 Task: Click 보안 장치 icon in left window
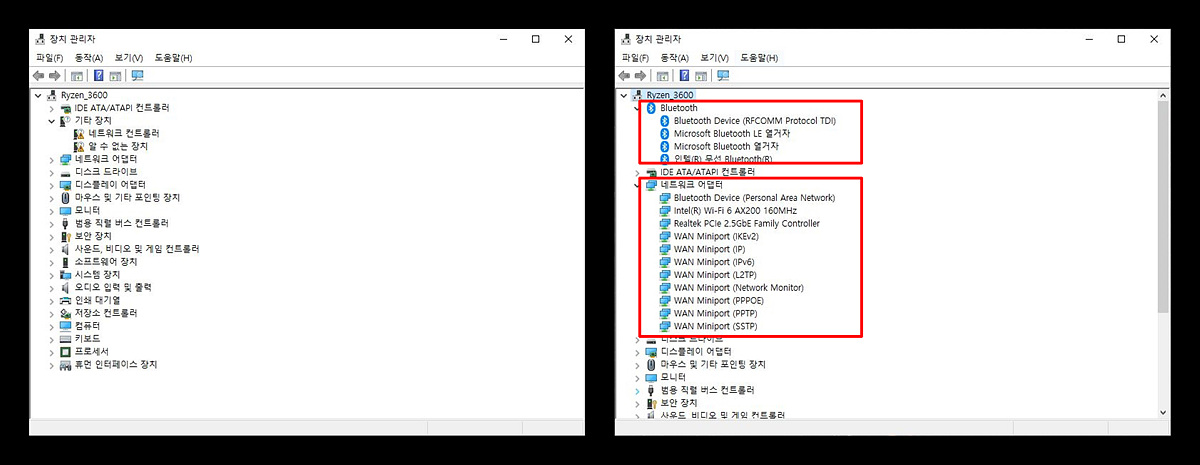click(66, 236)
